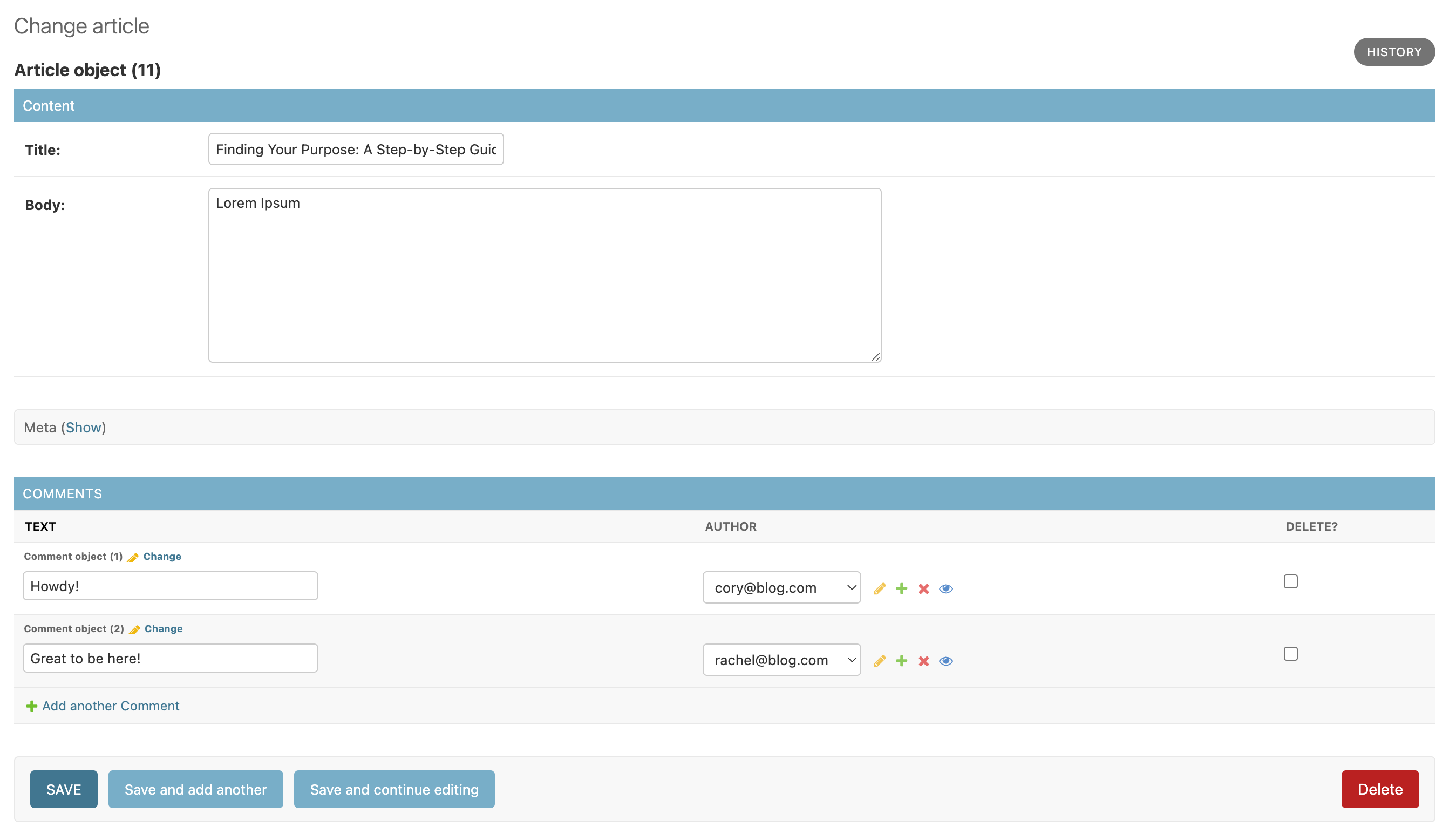This screenshot has height=840, width=1456.
Task: Toggle the eye visibility icon for Comment 2
Action: (945, 660)
